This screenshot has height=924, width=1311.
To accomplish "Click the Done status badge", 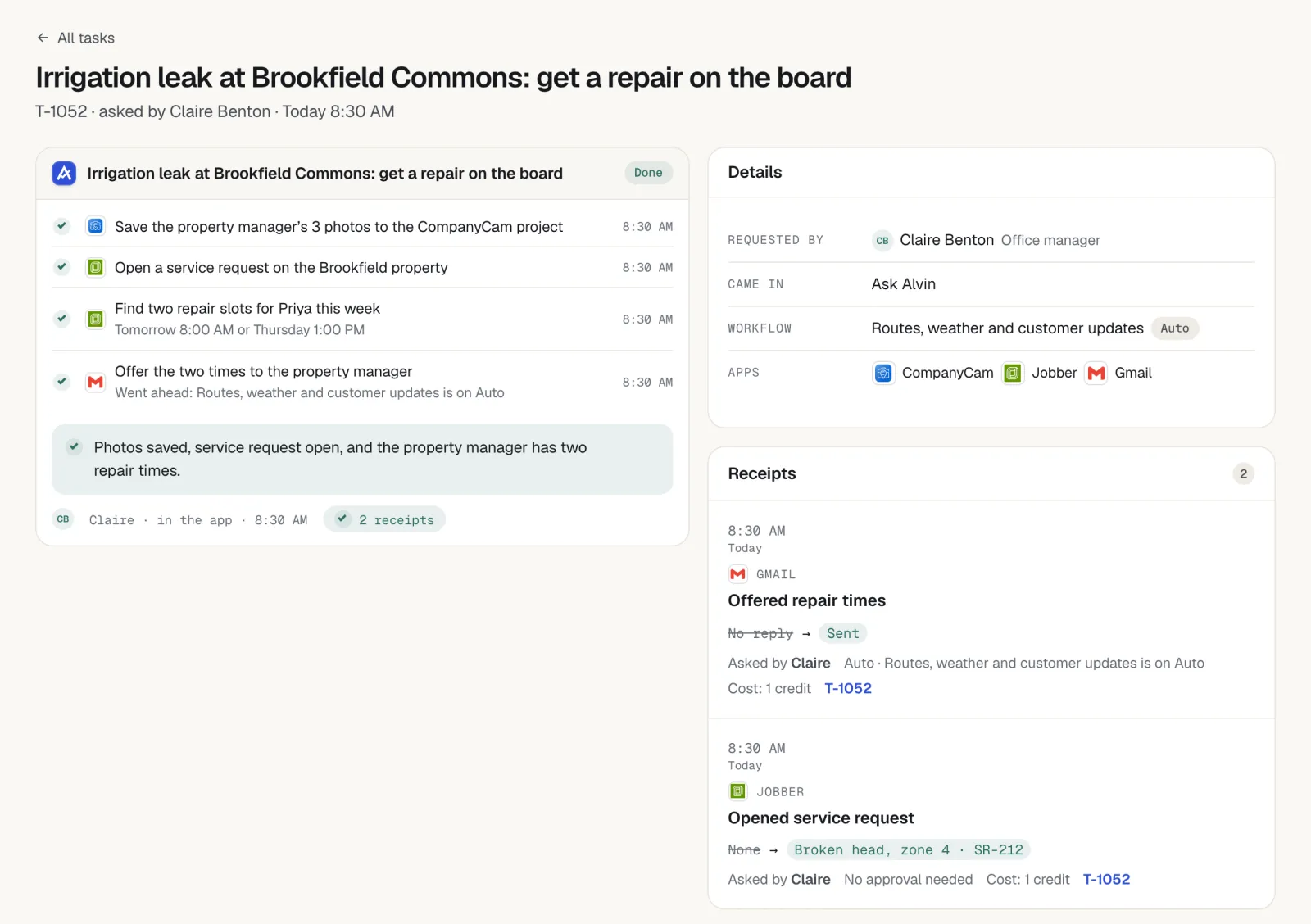I will 648,173.
